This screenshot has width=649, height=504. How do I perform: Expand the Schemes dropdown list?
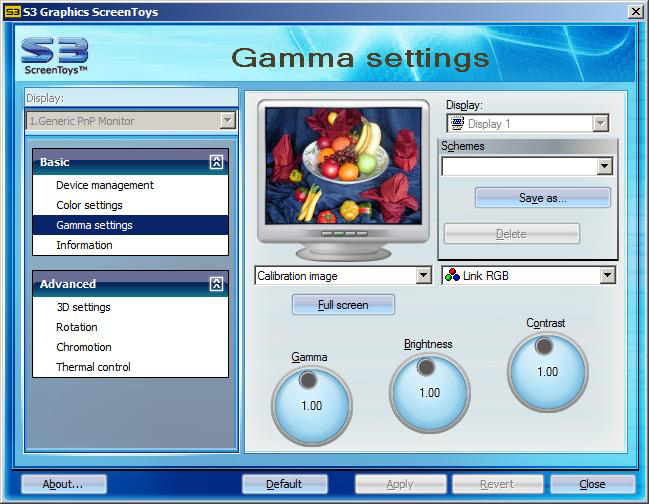603,166
